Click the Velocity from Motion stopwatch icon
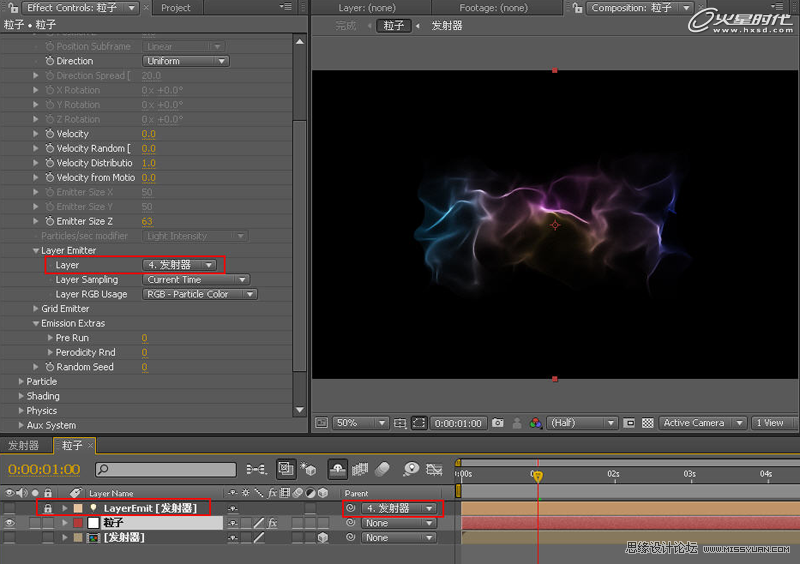 point(49,177)
